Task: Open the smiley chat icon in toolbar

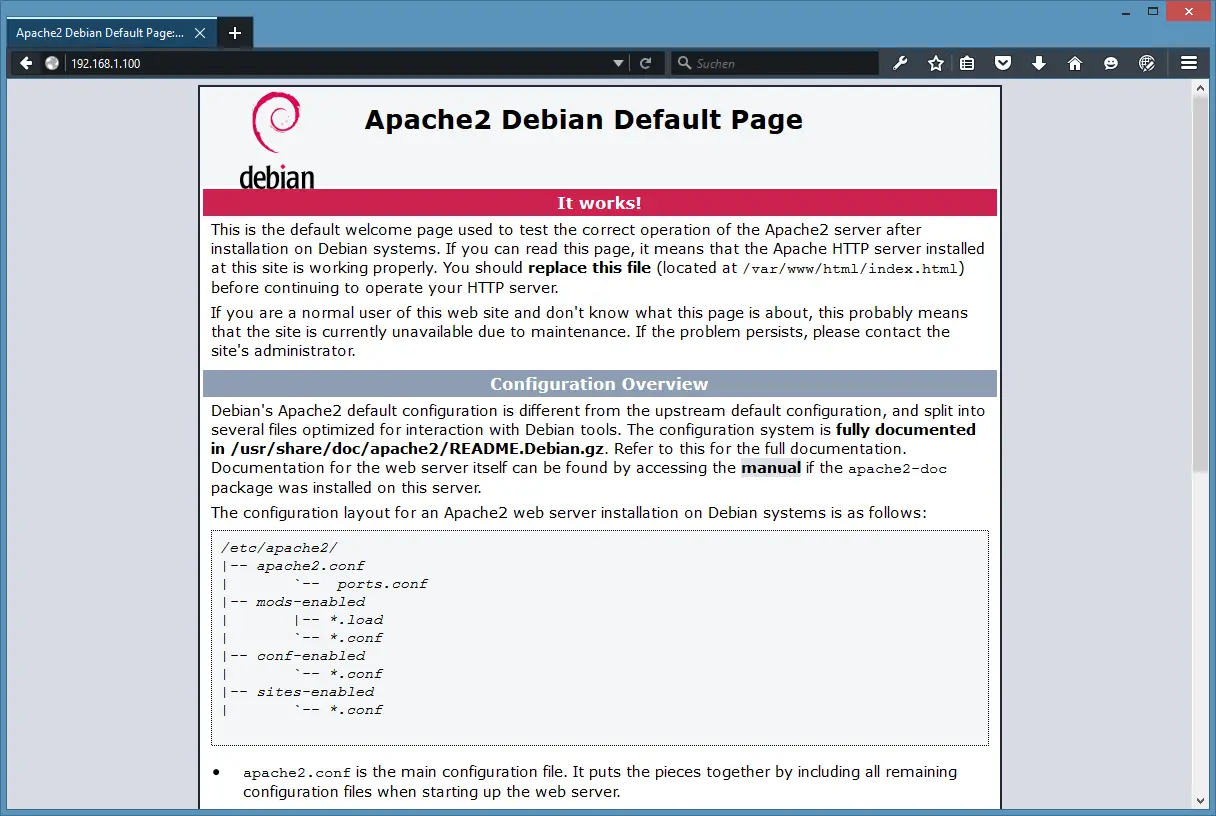Action: tap(1111, 63)
